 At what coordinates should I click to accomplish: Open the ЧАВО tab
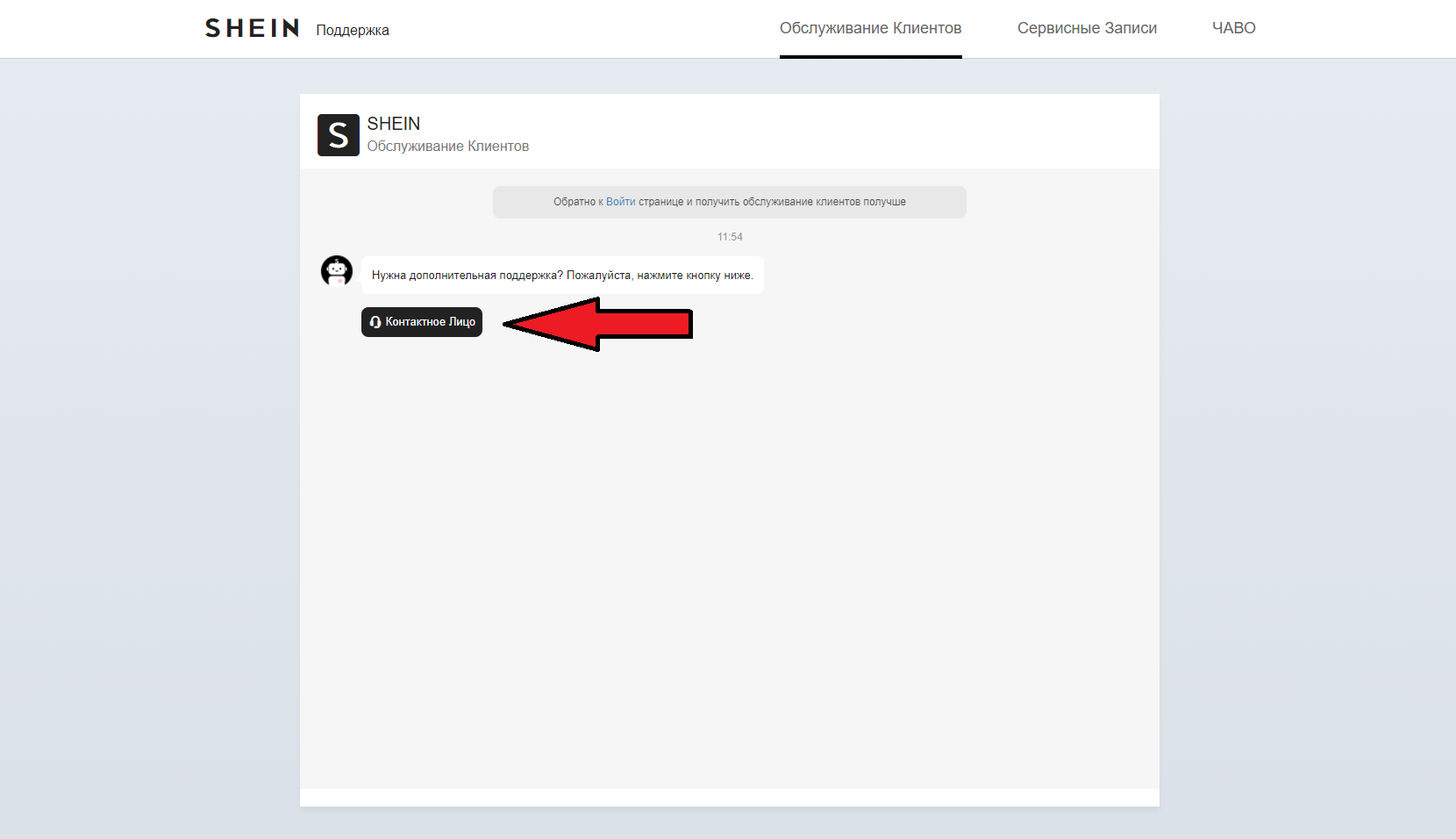(1233, 28)
